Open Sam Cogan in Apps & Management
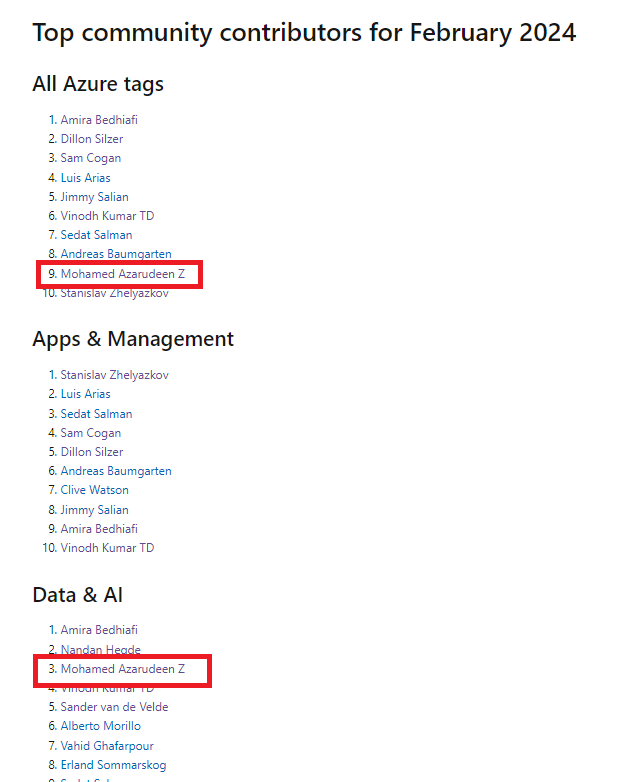This screenshot has width=640, height=782. click(91, 433)
